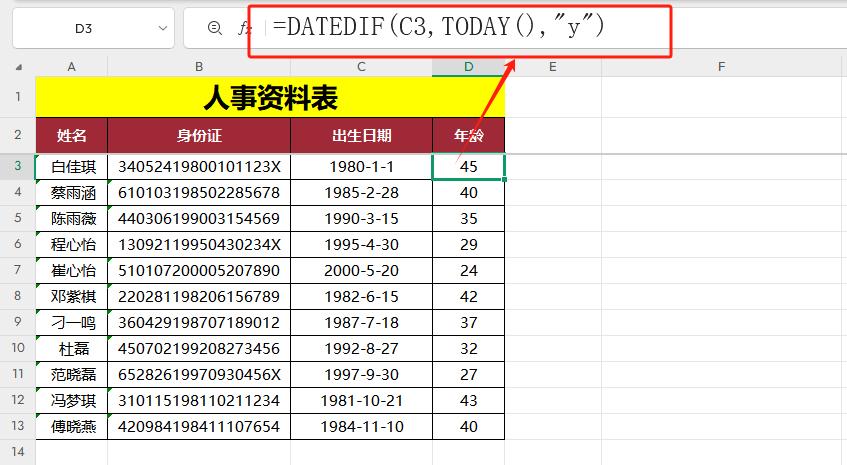847x465 pixels.
Task: Click birth date cell 1985-2-28
Action: tap(361, 193)
